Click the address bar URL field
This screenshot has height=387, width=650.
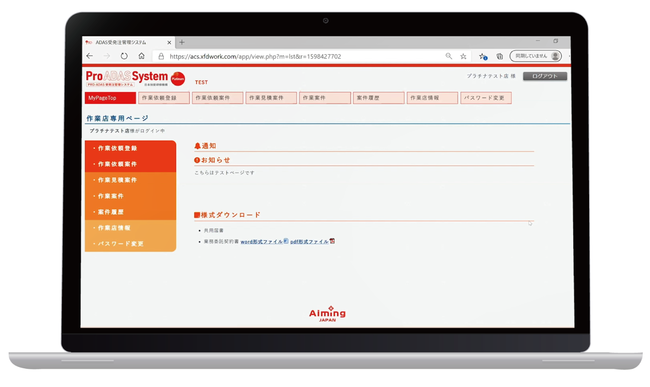pyautogui.click(x=255, y=56)
